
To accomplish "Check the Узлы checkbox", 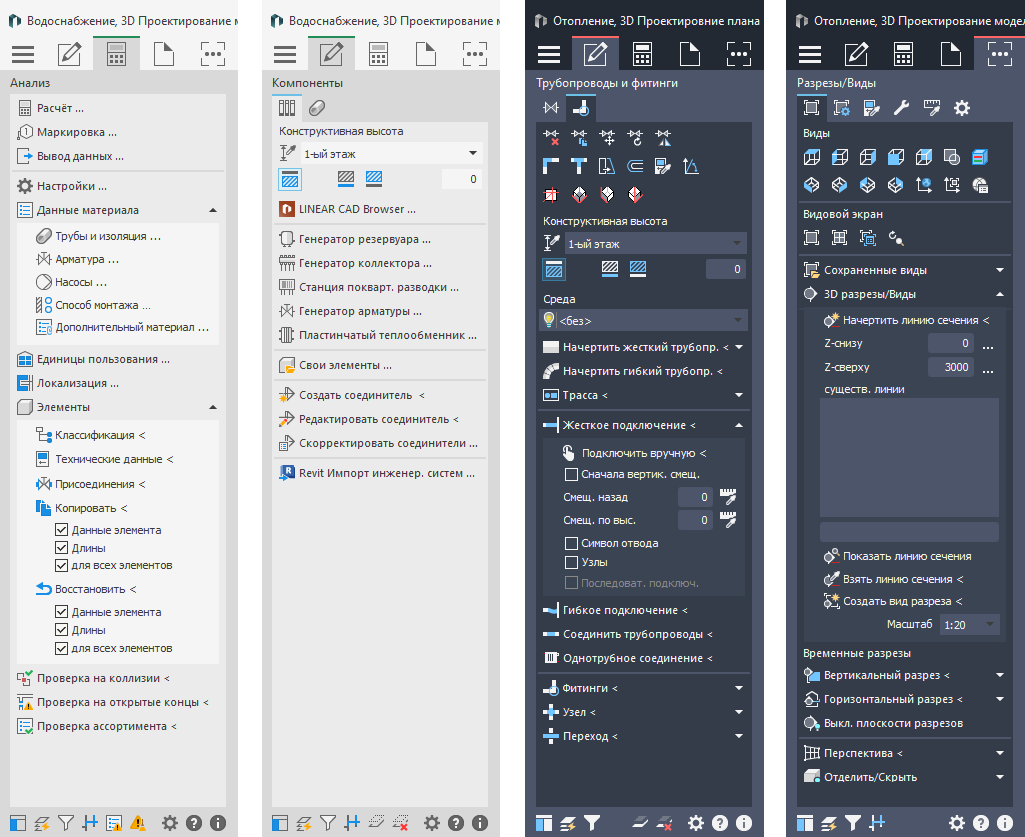I will point(572,562).
